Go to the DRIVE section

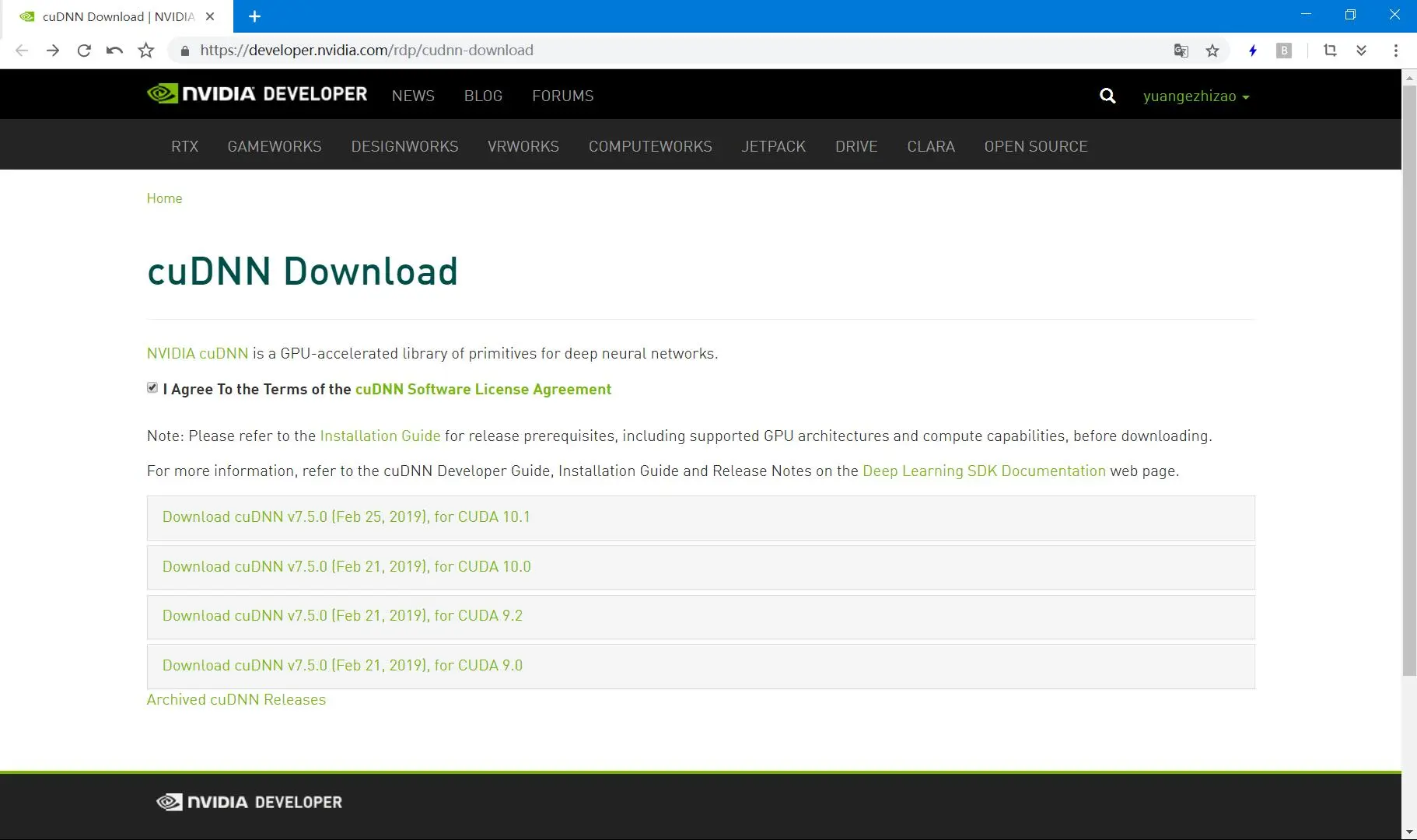point(856,146)
